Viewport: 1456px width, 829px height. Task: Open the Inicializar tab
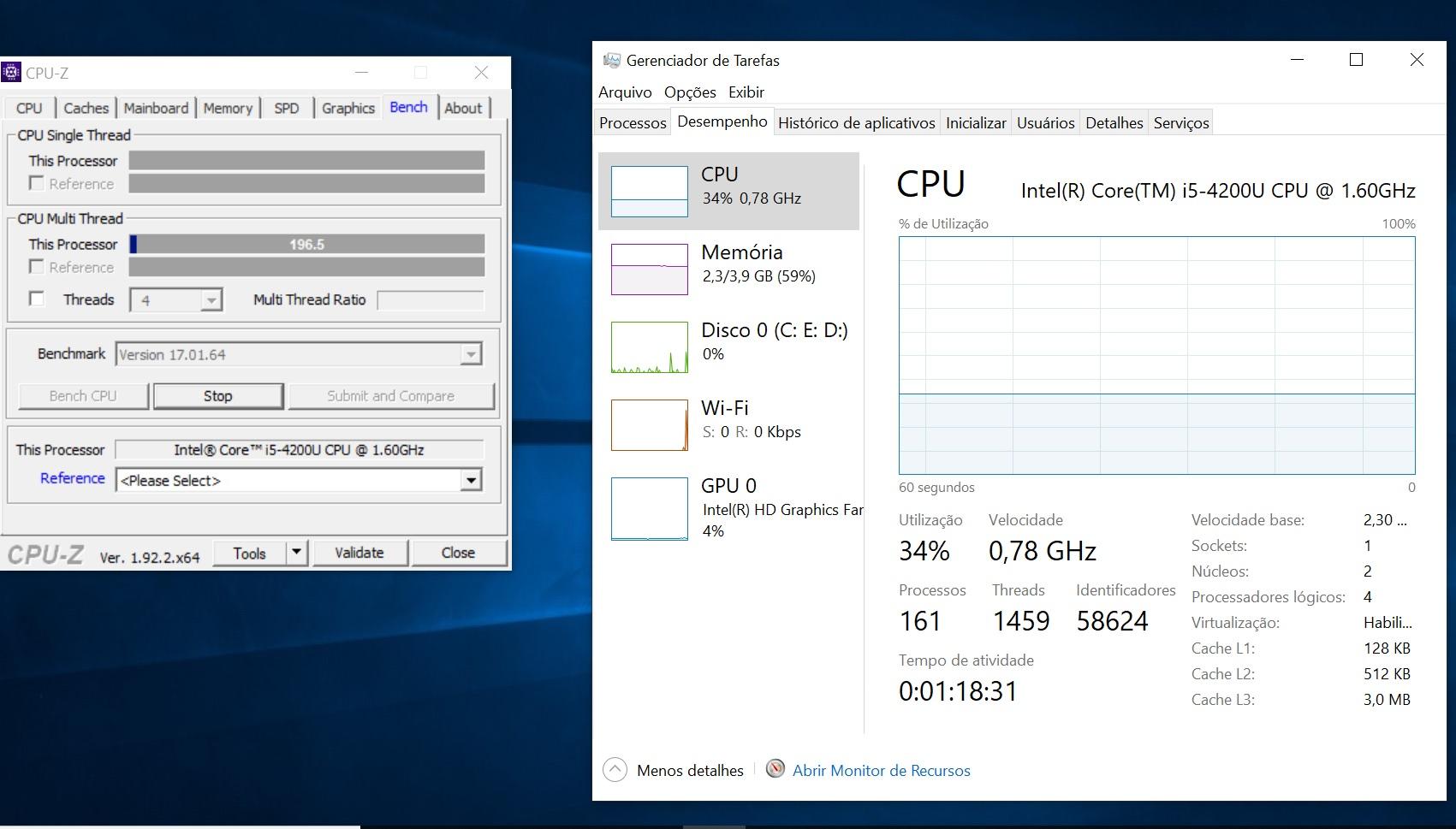pos(976,122)
